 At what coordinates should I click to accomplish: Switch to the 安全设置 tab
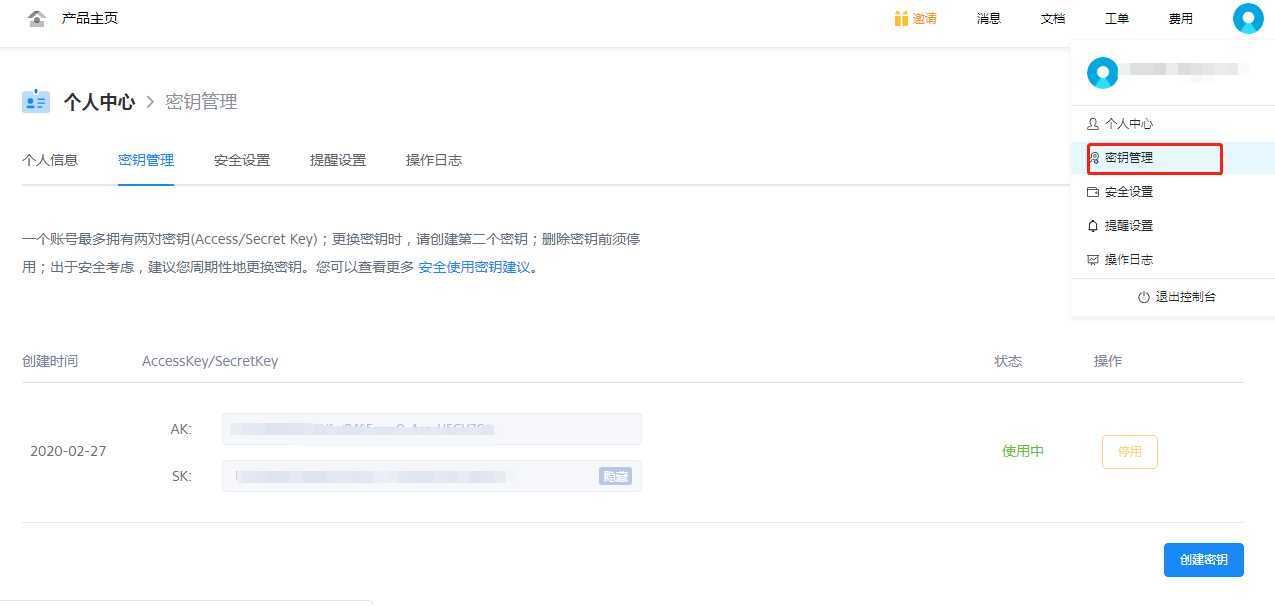pos(242,160)
